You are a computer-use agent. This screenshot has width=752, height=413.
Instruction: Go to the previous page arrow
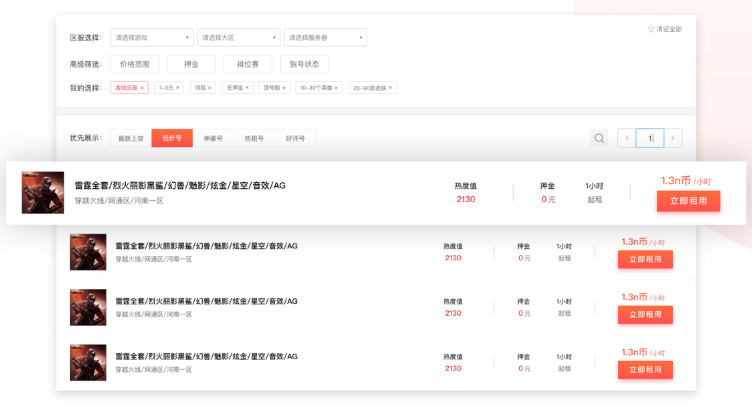(627, 138)
